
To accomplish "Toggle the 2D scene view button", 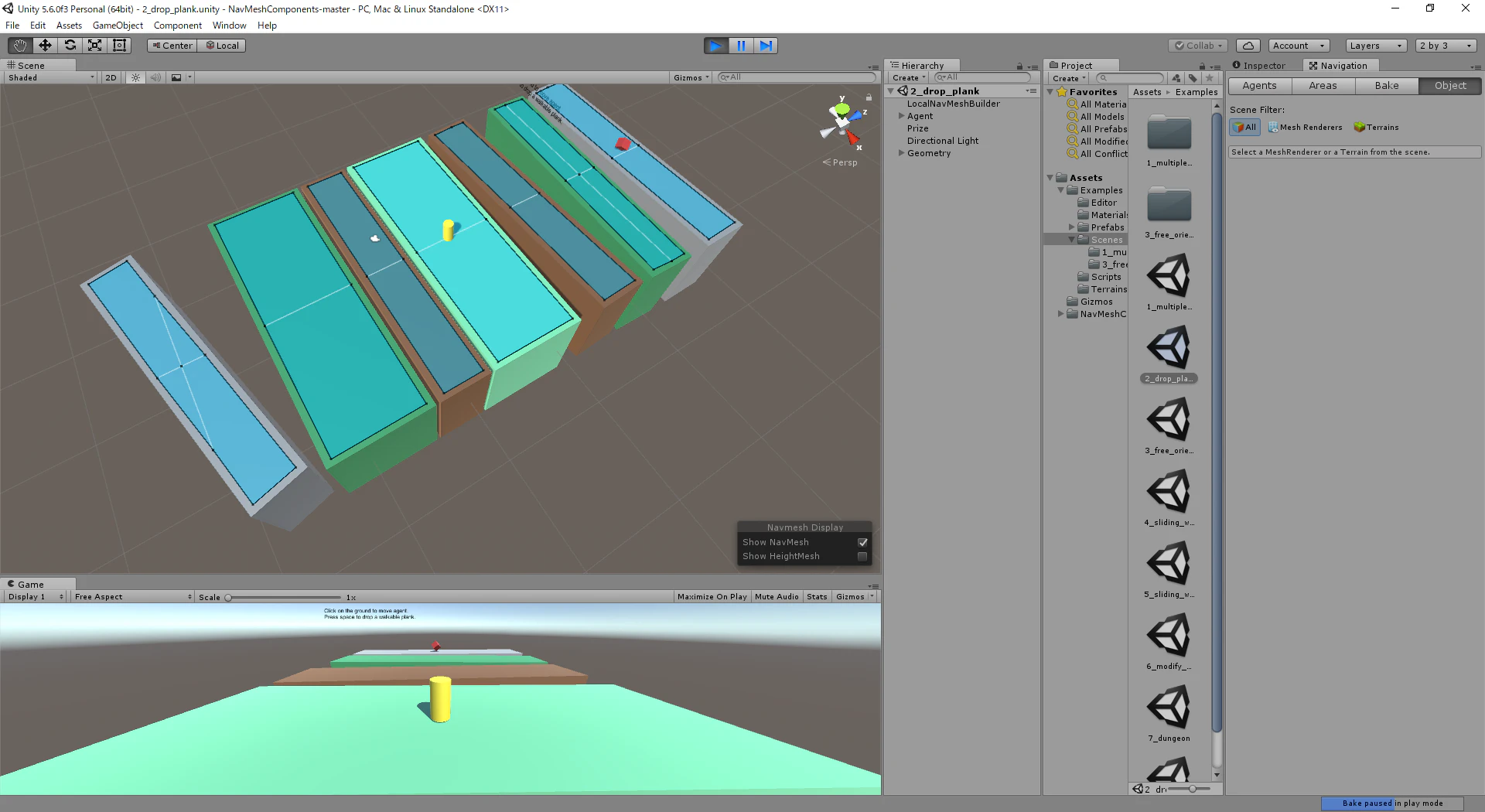I will [111, 77].
